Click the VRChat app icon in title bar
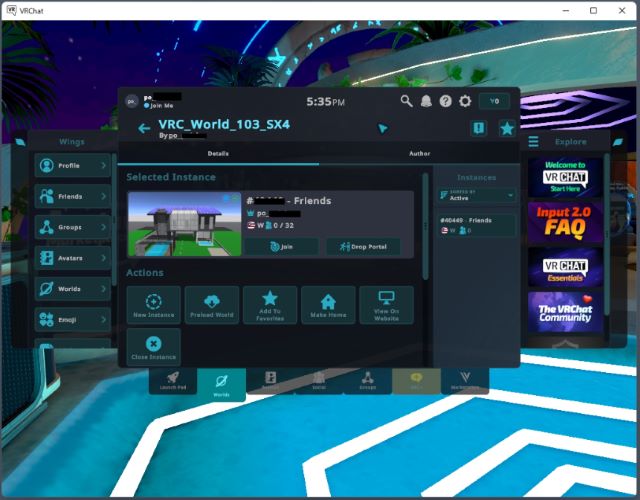The width and height of the screenshot is (640, 500). pyautogui.click(x=11, y=11)
